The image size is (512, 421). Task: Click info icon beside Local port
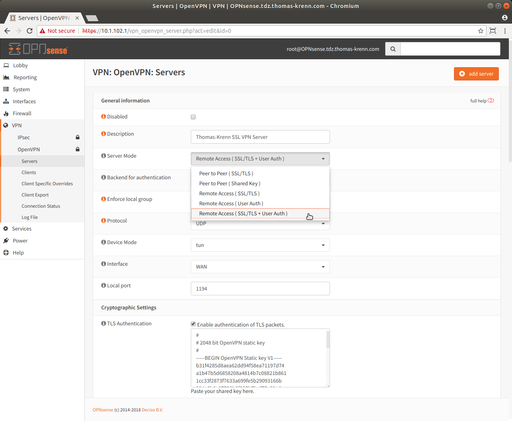(x=103, y=285)
